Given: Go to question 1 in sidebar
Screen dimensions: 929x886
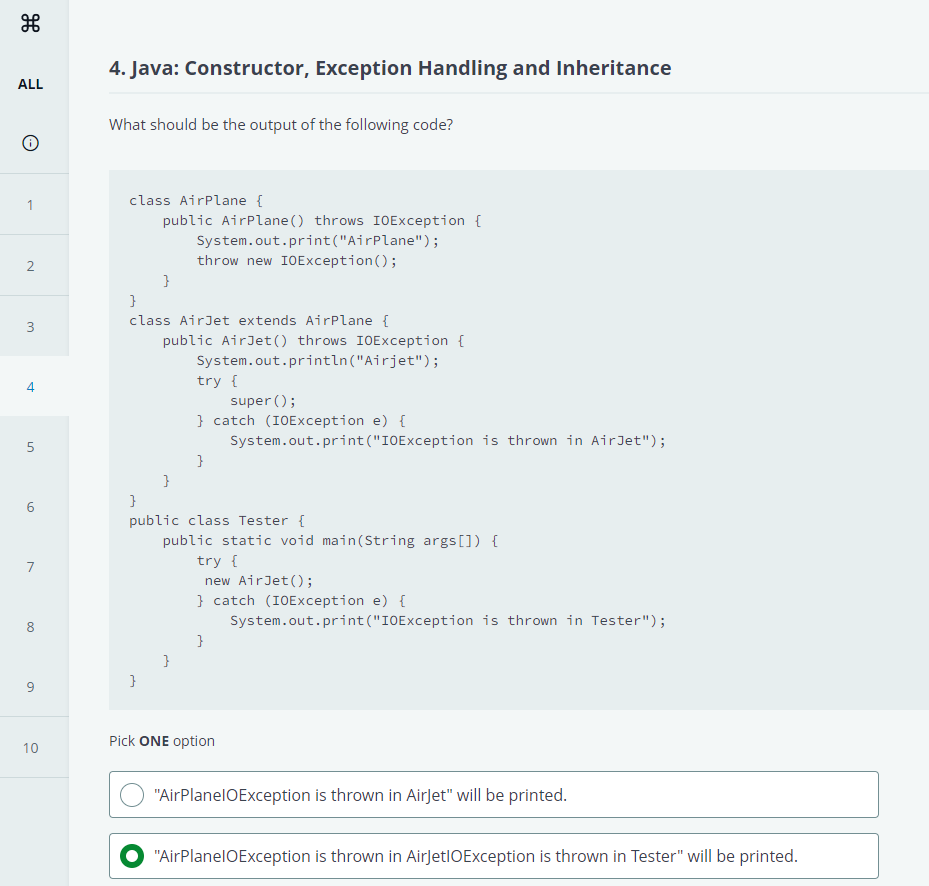Looking at the screenshot, I should [30, 205].
